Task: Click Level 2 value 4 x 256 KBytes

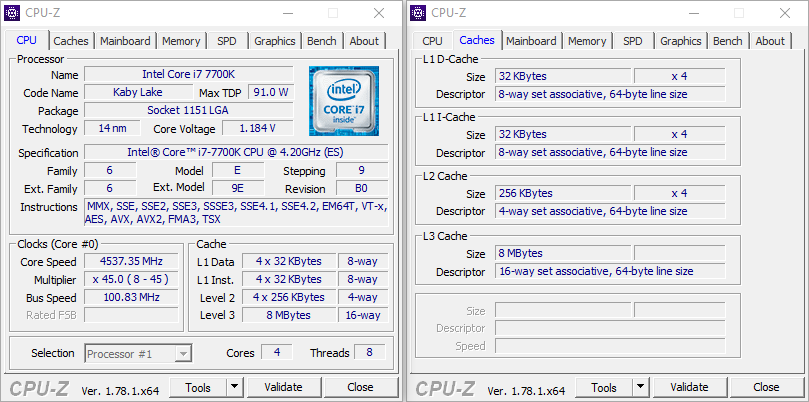Action: click(x=289, y=297)
